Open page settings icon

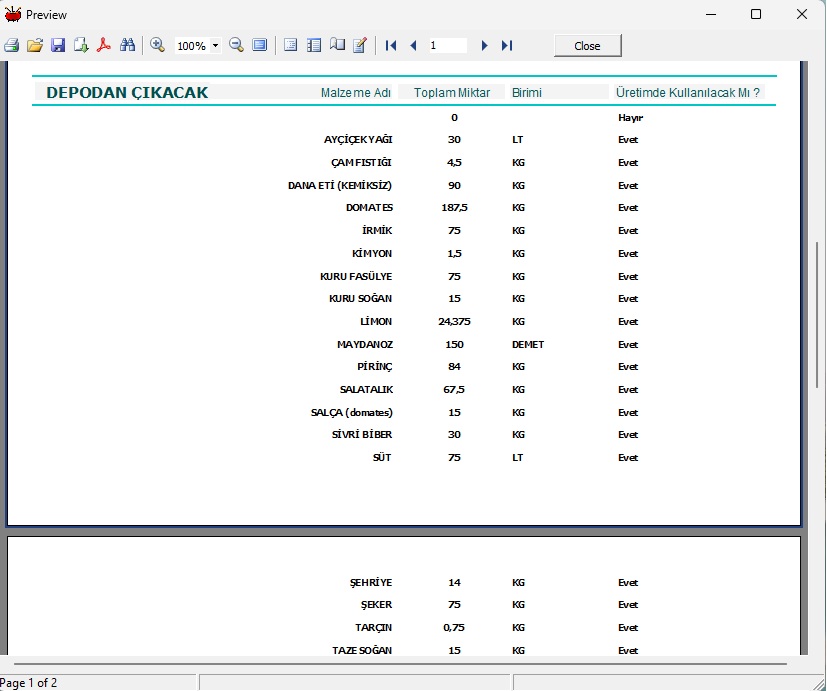pyautogui.click(x=337, y=46)
